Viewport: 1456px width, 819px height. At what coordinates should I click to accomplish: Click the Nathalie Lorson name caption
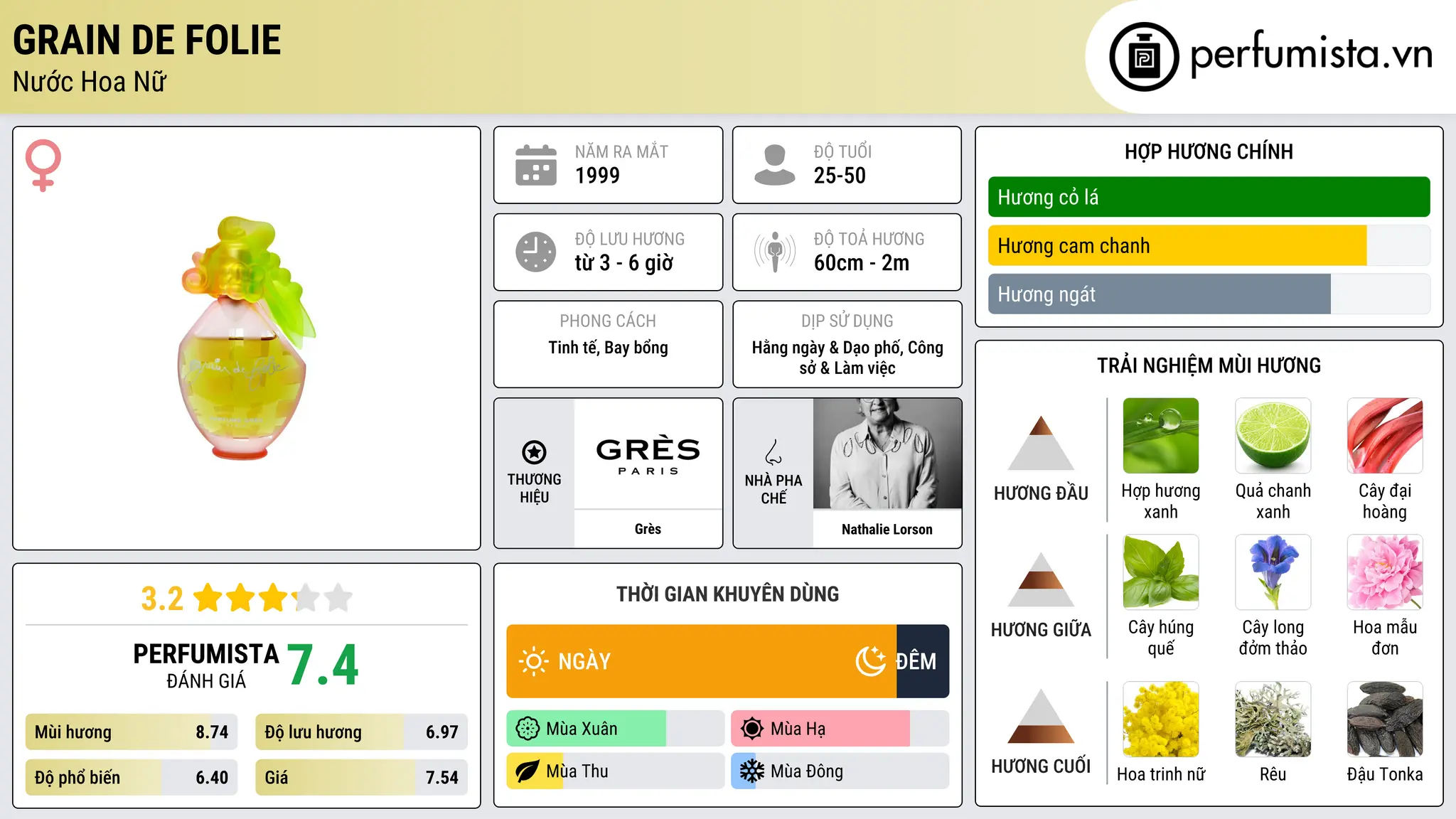pos(887,529)
